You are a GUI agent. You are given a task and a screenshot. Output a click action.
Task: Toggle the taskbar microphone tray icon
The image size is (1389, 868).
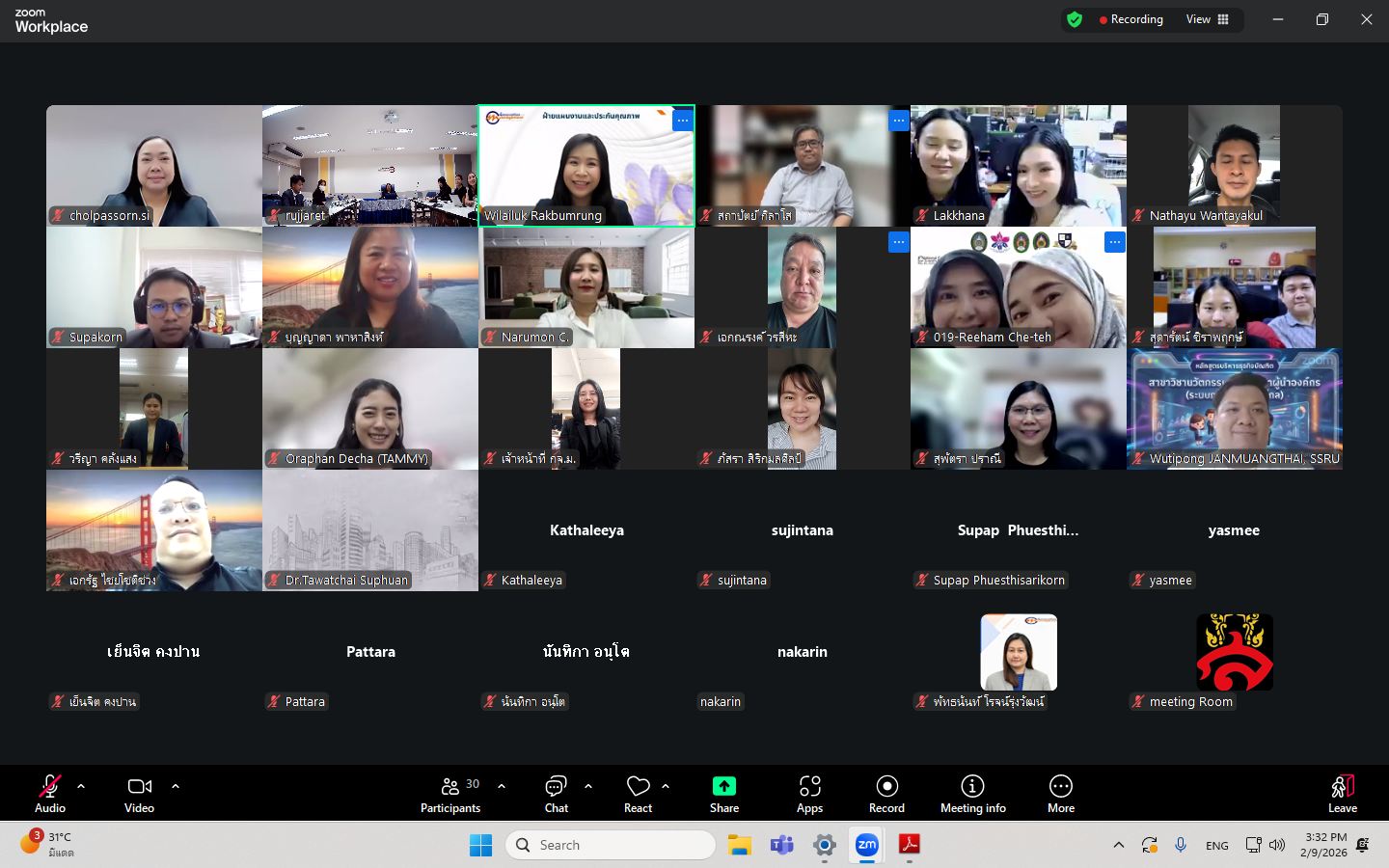click(1180, 845)
